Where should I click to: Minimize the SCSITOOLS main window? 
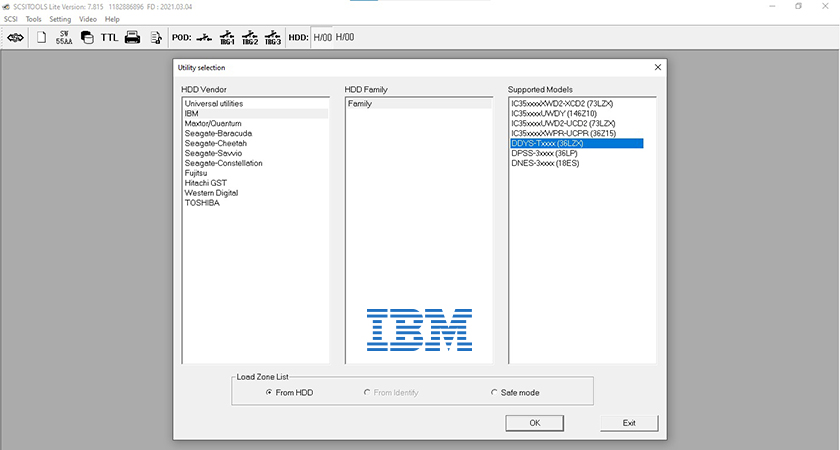pyautogui.click(x=772, y=6)
